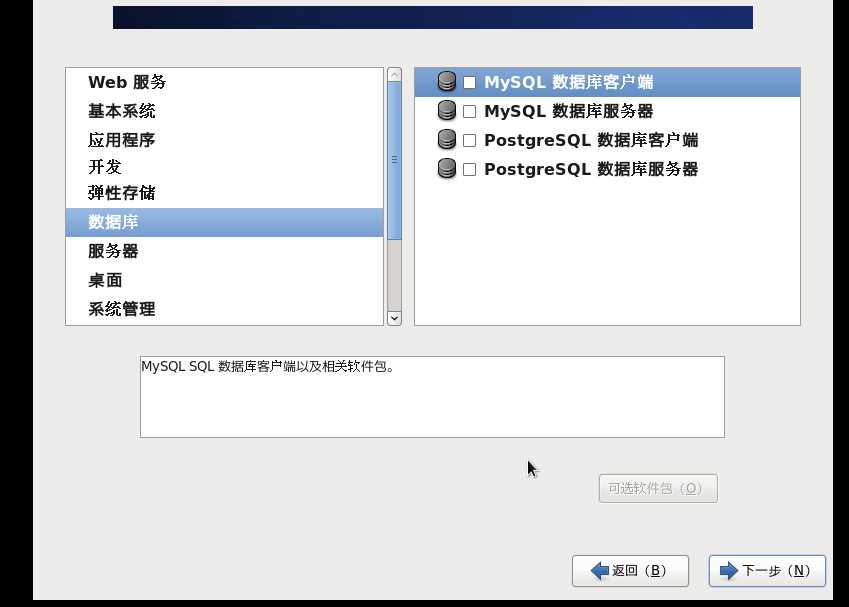Enable the MySQL 数据库客户端 checkbox

(469, 82)
